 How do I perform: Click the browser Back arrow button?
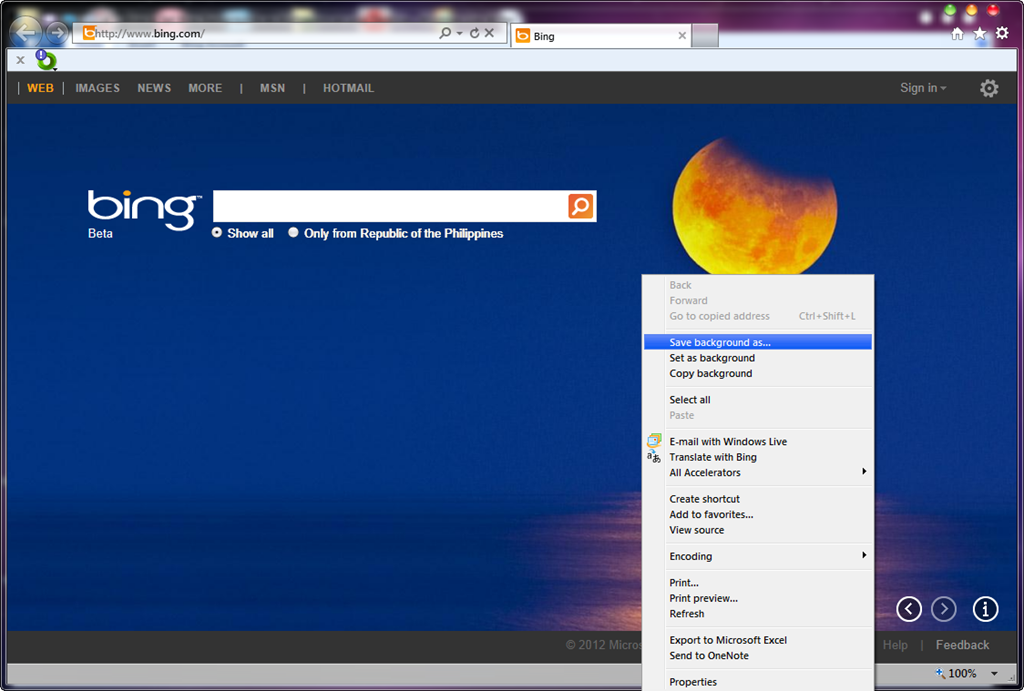point(27,33)
